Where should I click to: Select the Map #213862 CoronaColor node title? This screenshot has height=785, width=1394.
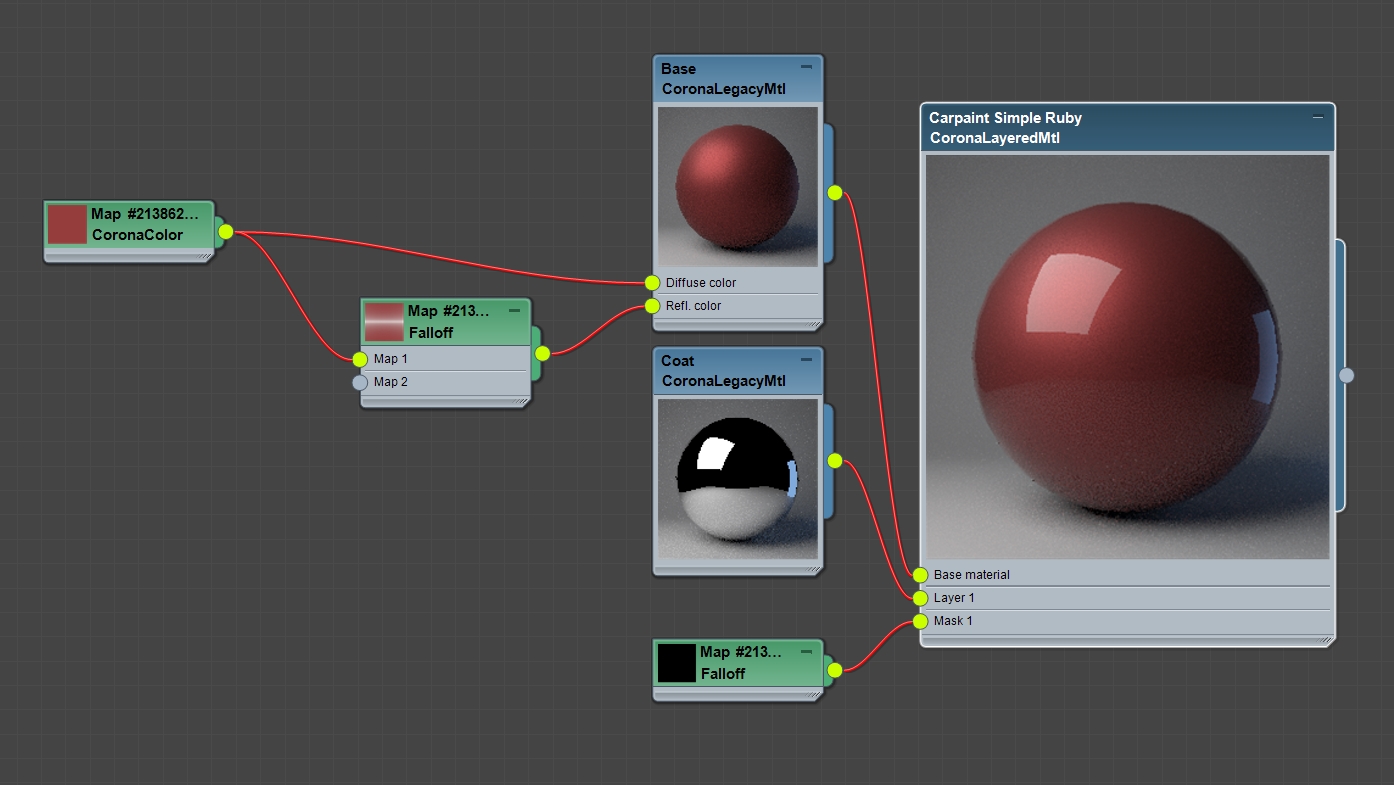tap(145, 224)
